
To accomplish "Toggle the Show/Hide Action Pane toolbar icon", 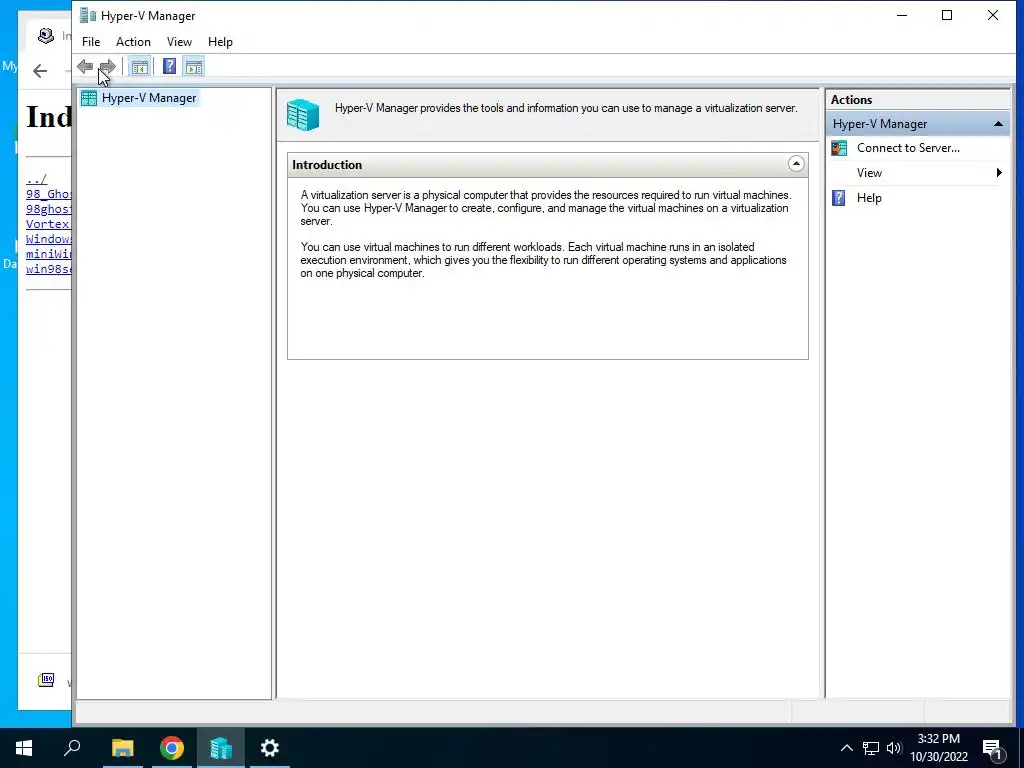I will coord(194,67).
